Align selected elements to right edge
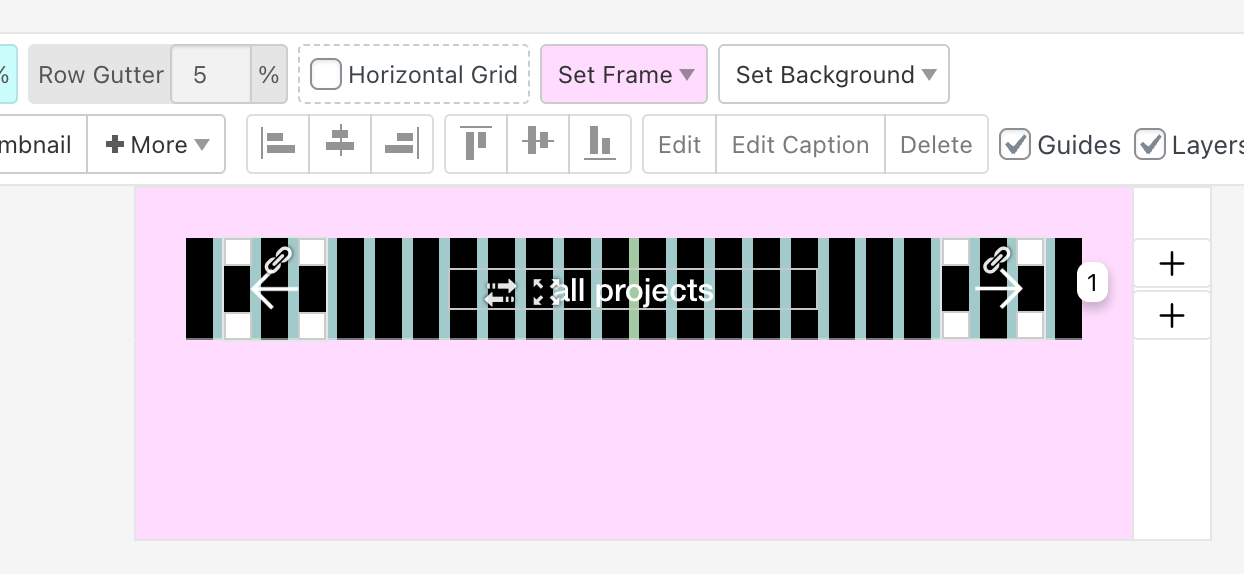The image size is (1244, 574). tap(401, 145)
